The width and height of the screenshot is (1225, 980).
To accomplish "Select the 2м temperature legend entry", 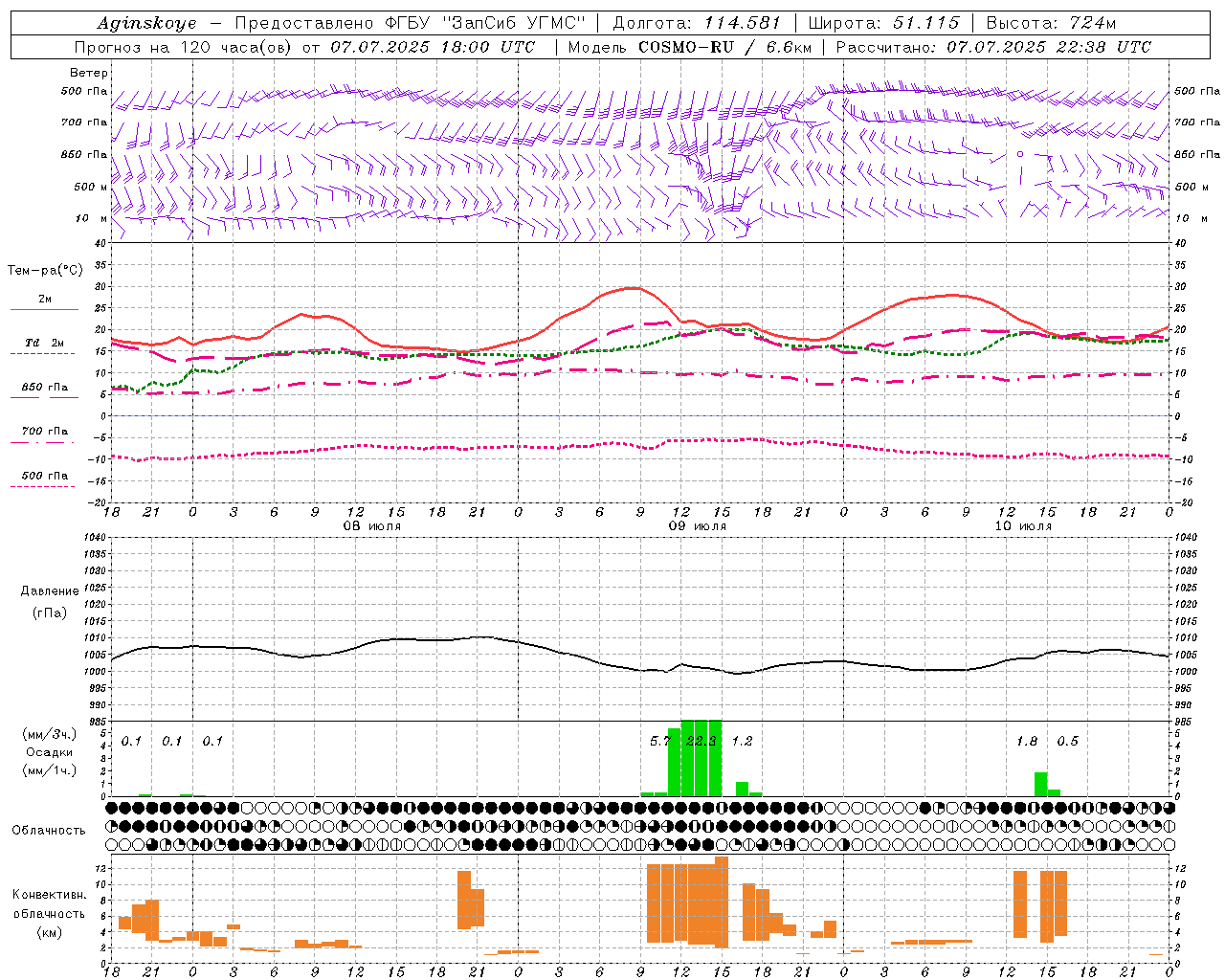I will point(45,300).
